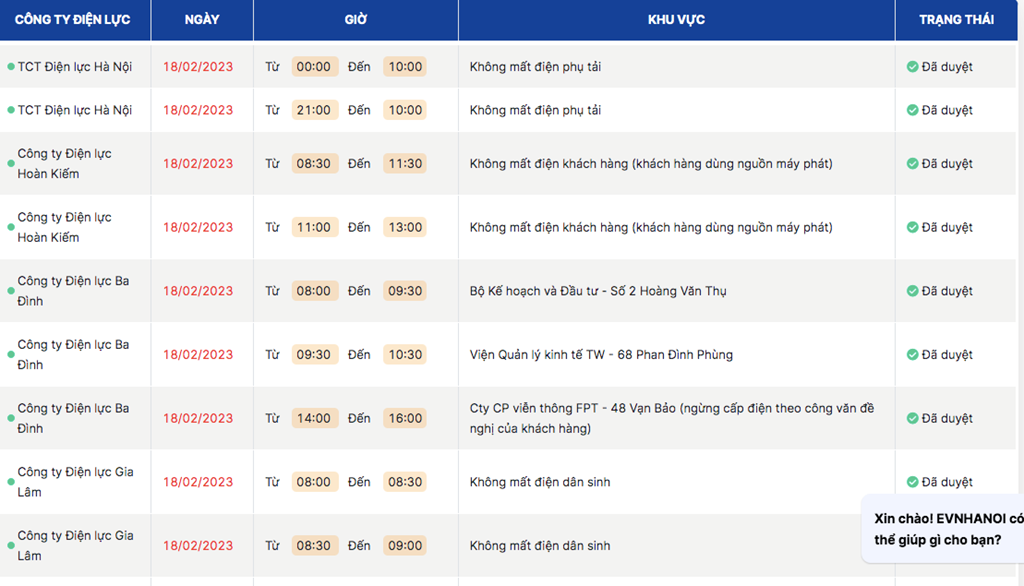Click generator-source area text in 08:30 Hoàn Kiếm row
This screenshot has width=1024, height=586.
coord(650,163)
